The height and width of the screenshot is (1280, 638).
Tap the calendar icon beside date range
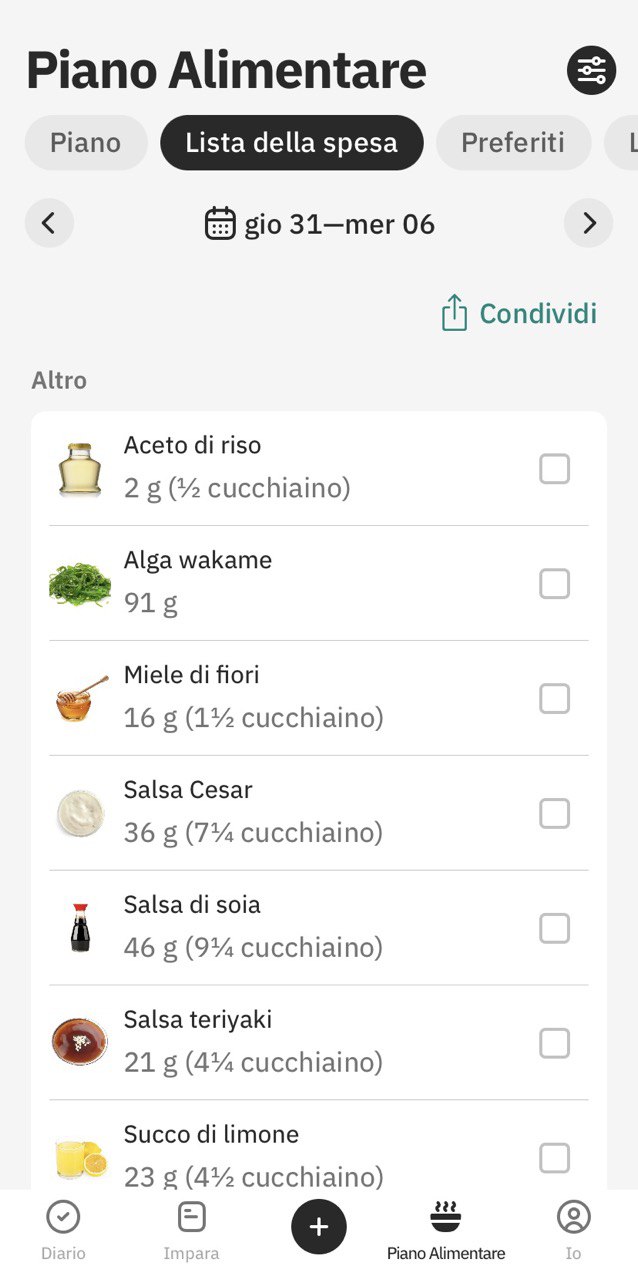coord(220,223)
